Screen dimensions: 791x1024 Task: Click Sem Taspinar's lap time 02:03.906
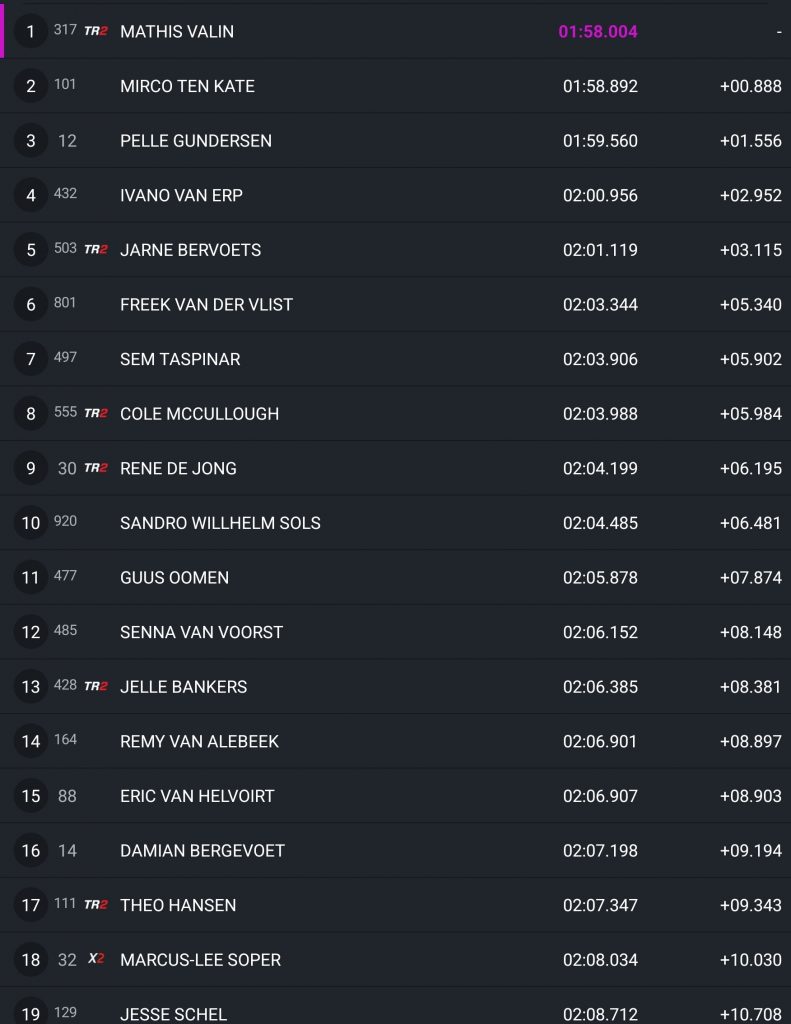600,359
